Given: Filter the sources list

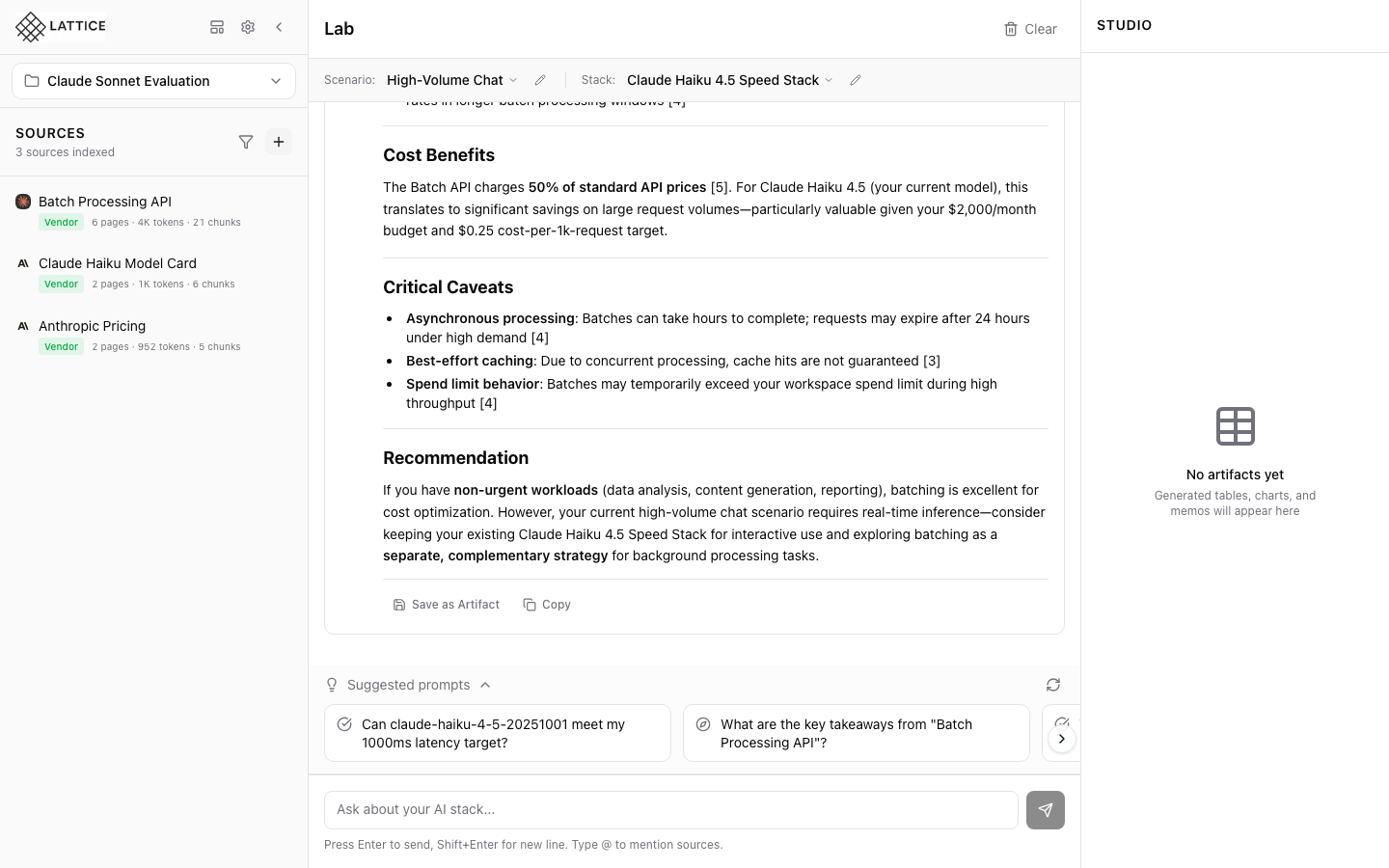Looking at the screenshot, I should [x=246, y=142].
